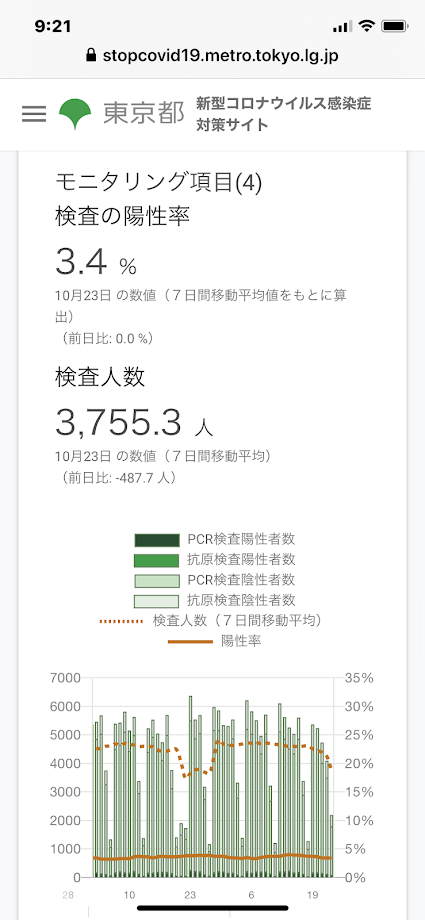The width and height of the screenshot is (425, 920).
Task: Open the 東京都 home link
Action: [143, 114]
